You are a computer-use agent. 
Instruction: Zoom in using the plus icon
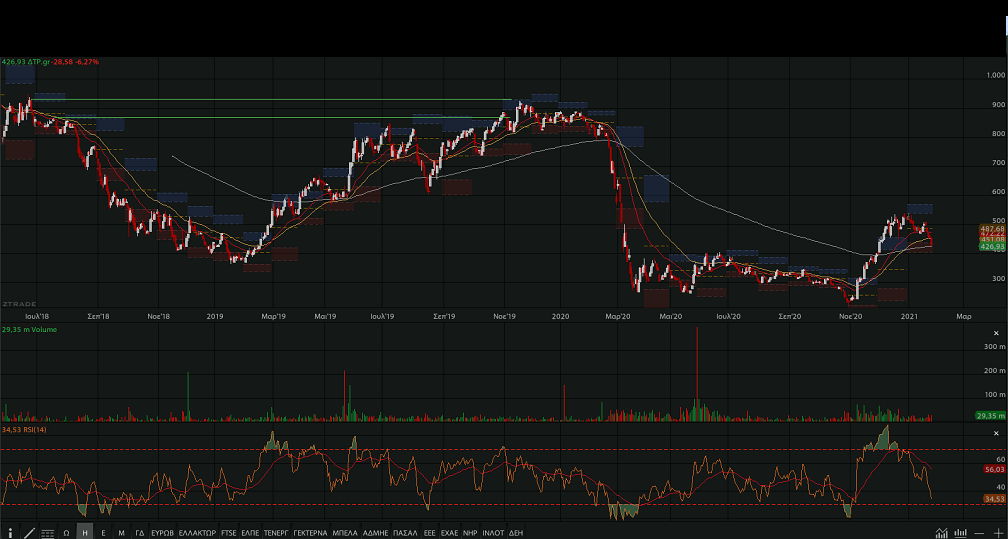pos(997,533)
